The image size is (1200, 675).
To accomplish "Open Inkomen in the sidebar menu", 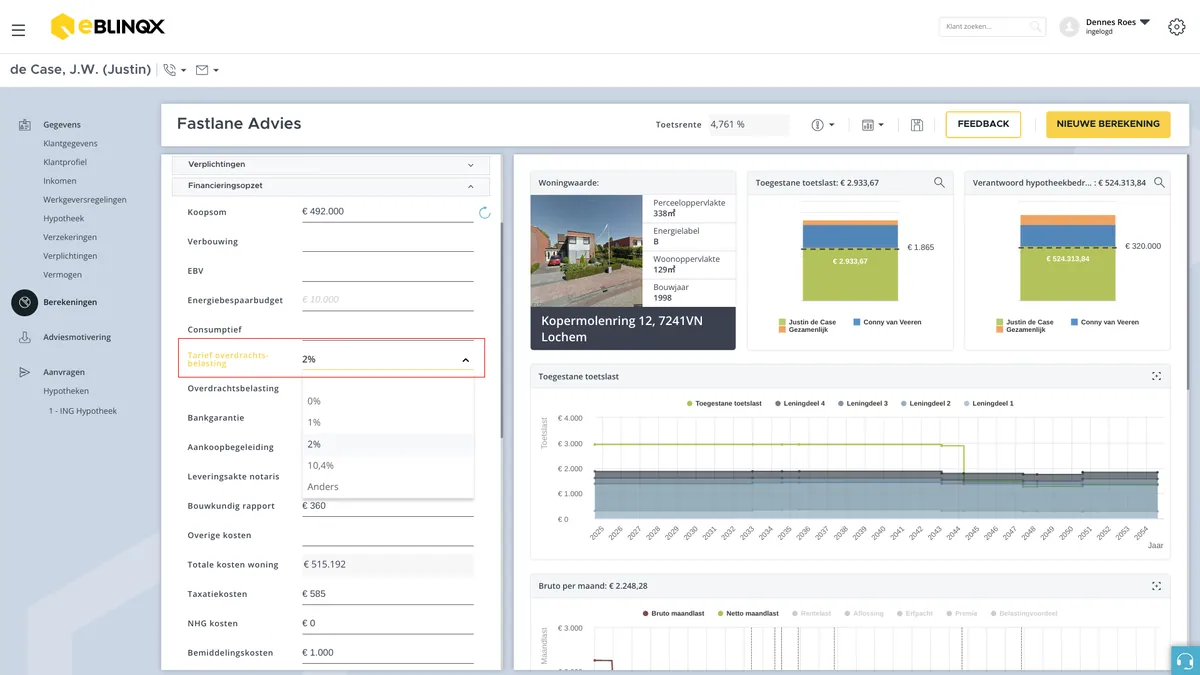I will pos(60,181).
